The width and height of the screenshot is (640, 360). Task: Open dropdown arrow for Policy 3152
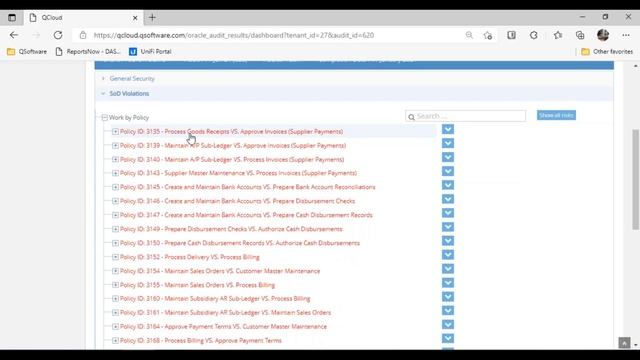coord(448,255)
